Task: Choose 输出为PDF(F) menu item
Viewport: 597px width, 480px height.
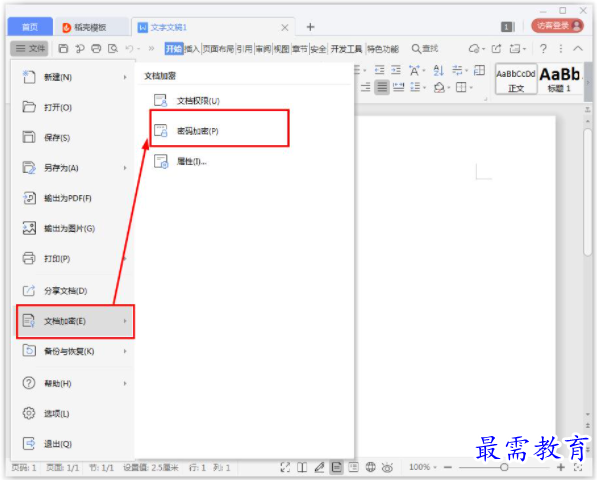Action: (73, 198)
